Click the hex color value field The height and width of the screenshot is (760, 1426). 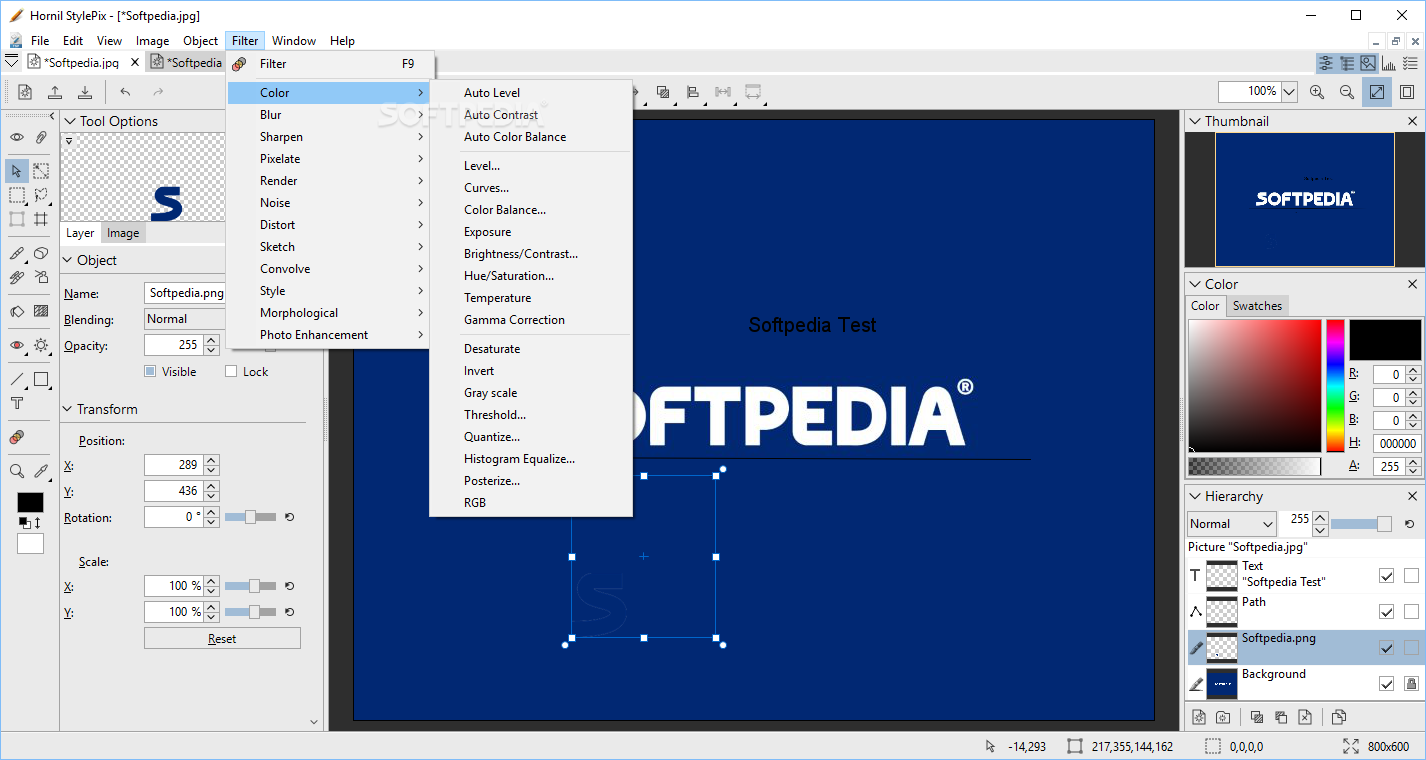[x=1398, y=443]
